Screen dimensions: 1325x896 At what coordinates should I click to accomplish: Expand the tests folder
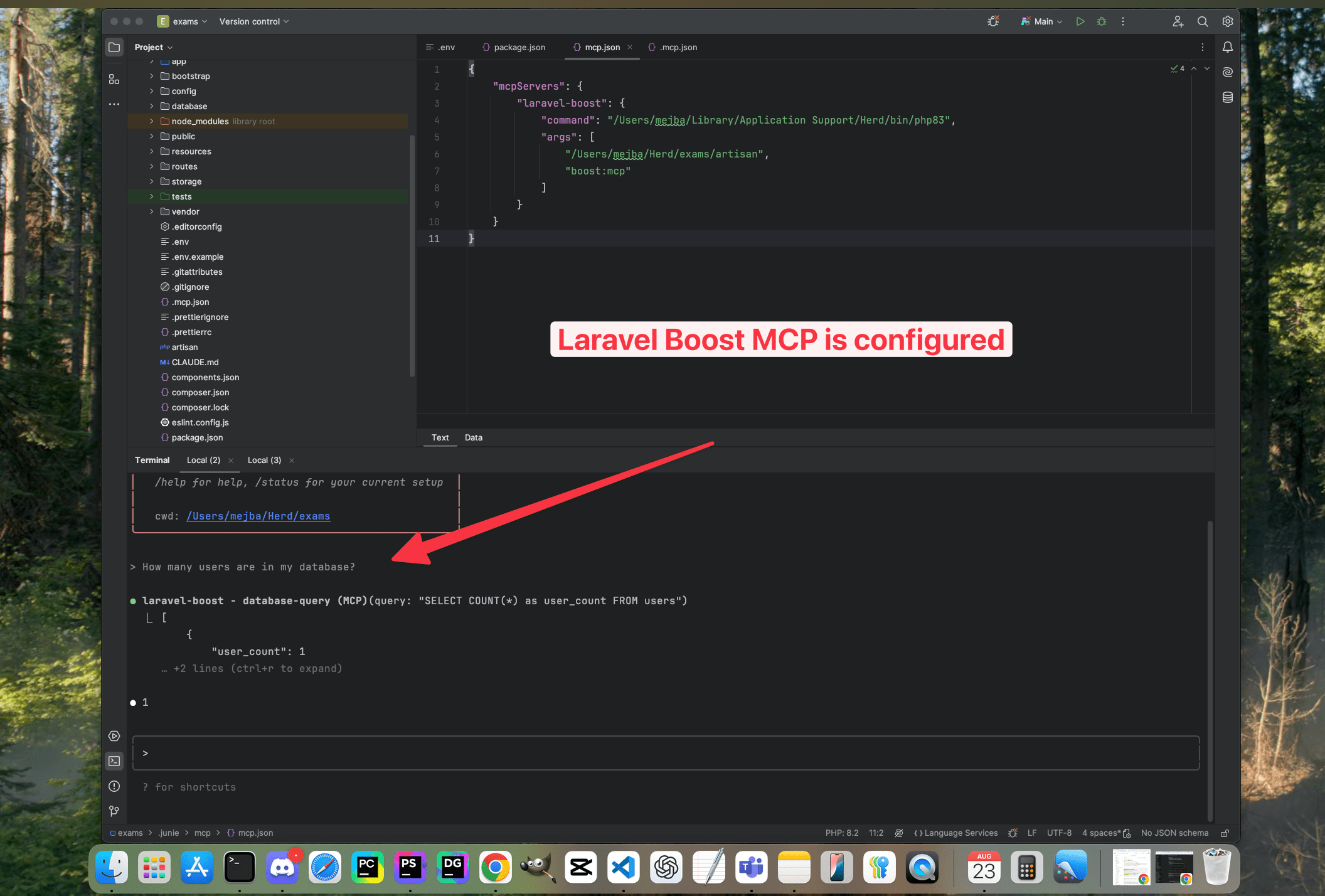pyautogui.click(x=151, y=196)
